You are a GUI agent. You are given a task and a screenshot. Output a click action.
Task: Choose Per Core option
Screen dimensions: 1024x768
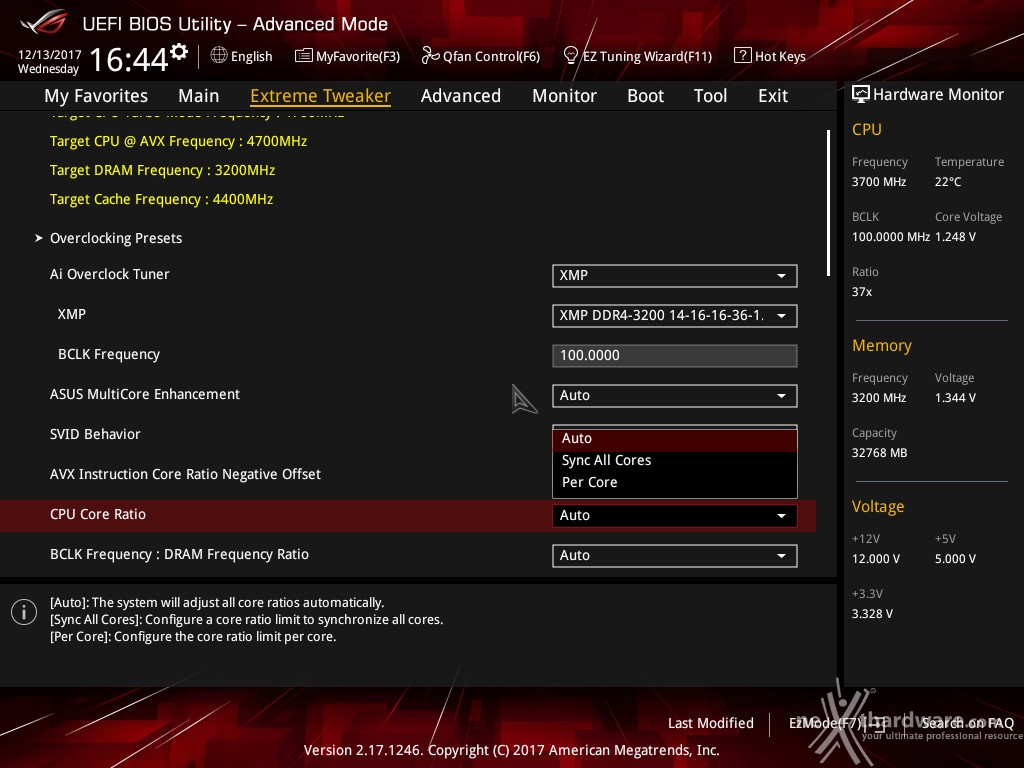(675, 483)
